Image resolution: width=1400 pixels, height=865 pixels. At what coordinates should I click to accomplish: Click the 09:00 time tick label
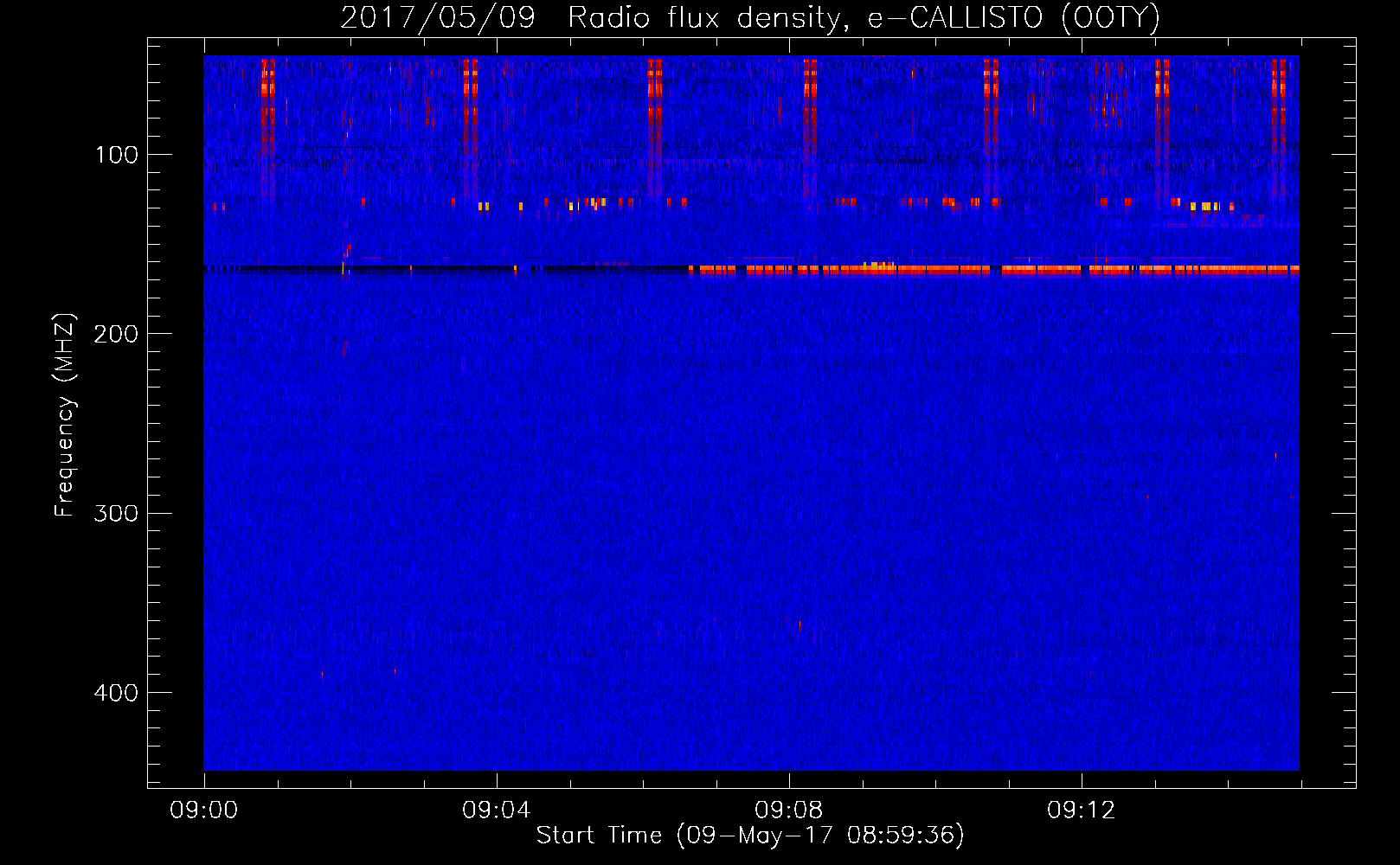[x=204, y=811]
